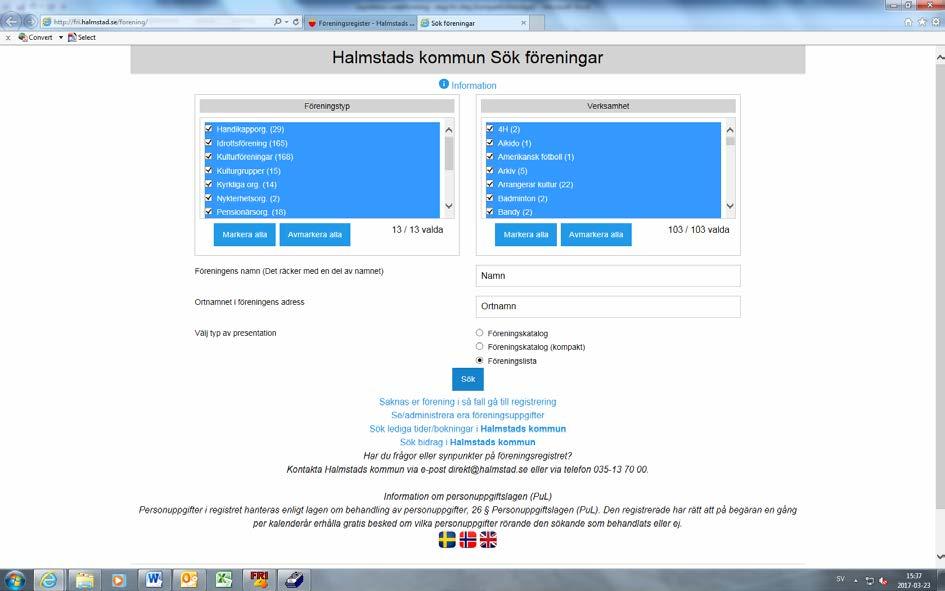Screen dimensions: 945x591
Task: Click the browser address bar URL
Action: point(101,22)
